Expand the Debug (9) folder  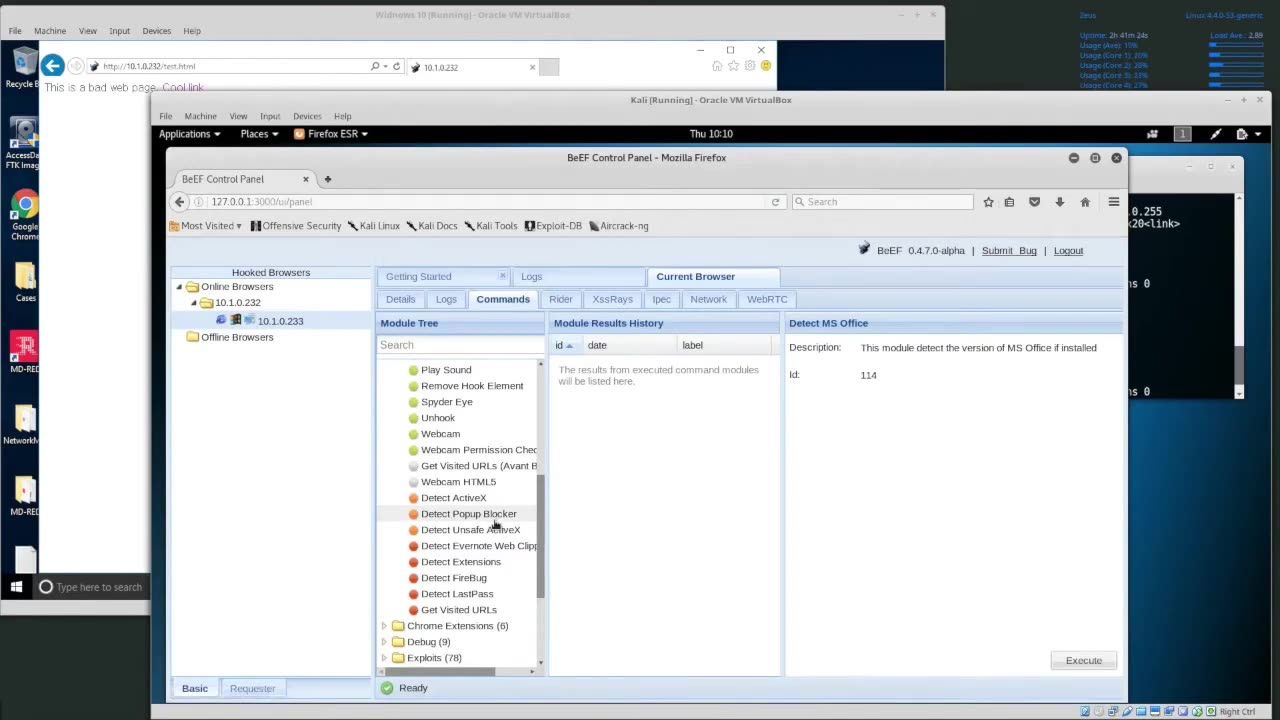pyautogui.click(x=384, y=642)
